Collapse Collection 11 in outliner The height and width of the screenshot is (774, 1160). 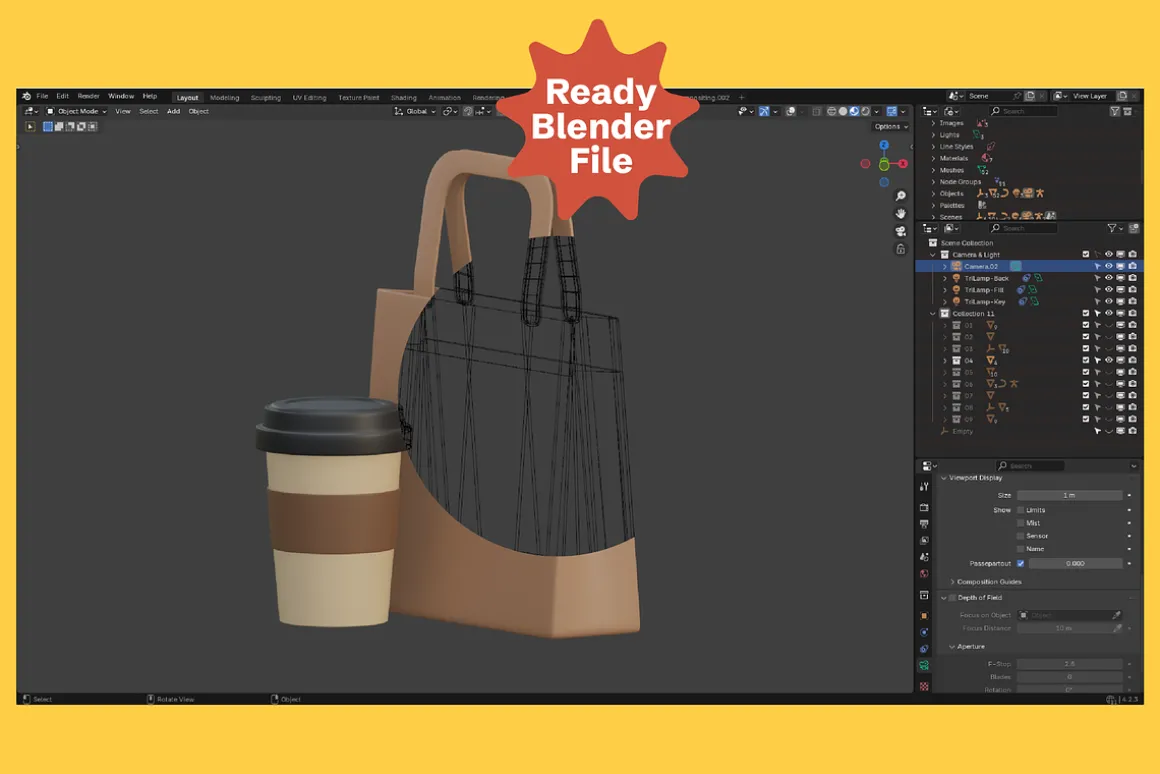(x=933, y=314)
